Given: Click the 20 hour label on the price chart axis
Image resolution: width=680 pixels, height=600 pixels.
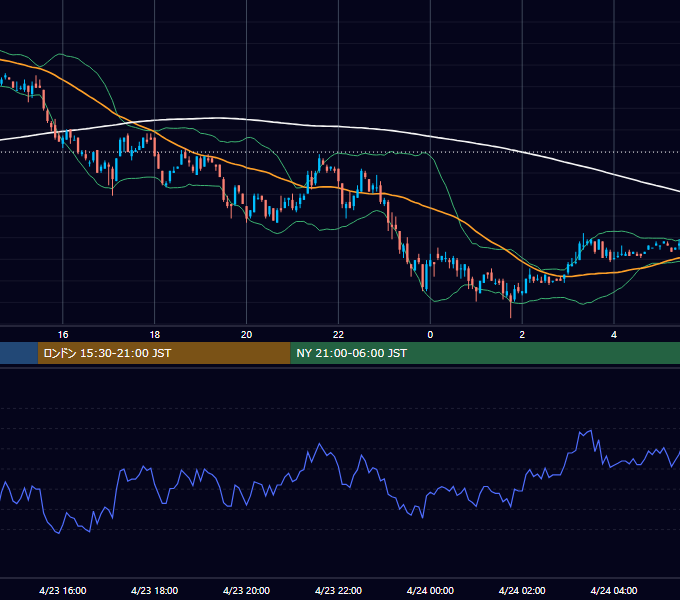Looking at the screenshot, I should 246,335.
